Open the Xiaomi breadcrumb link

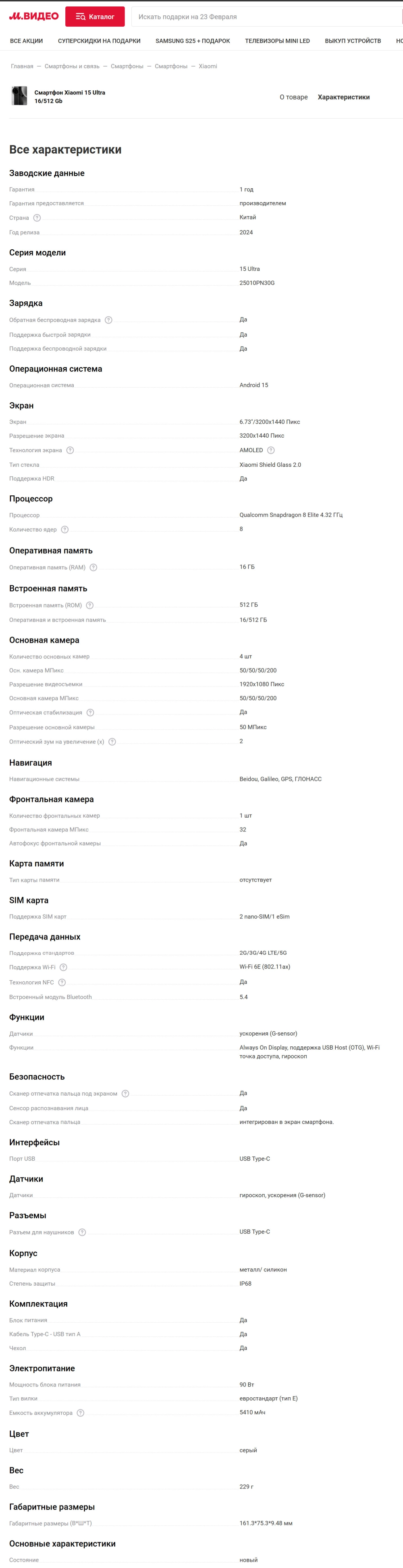[208, 66]
